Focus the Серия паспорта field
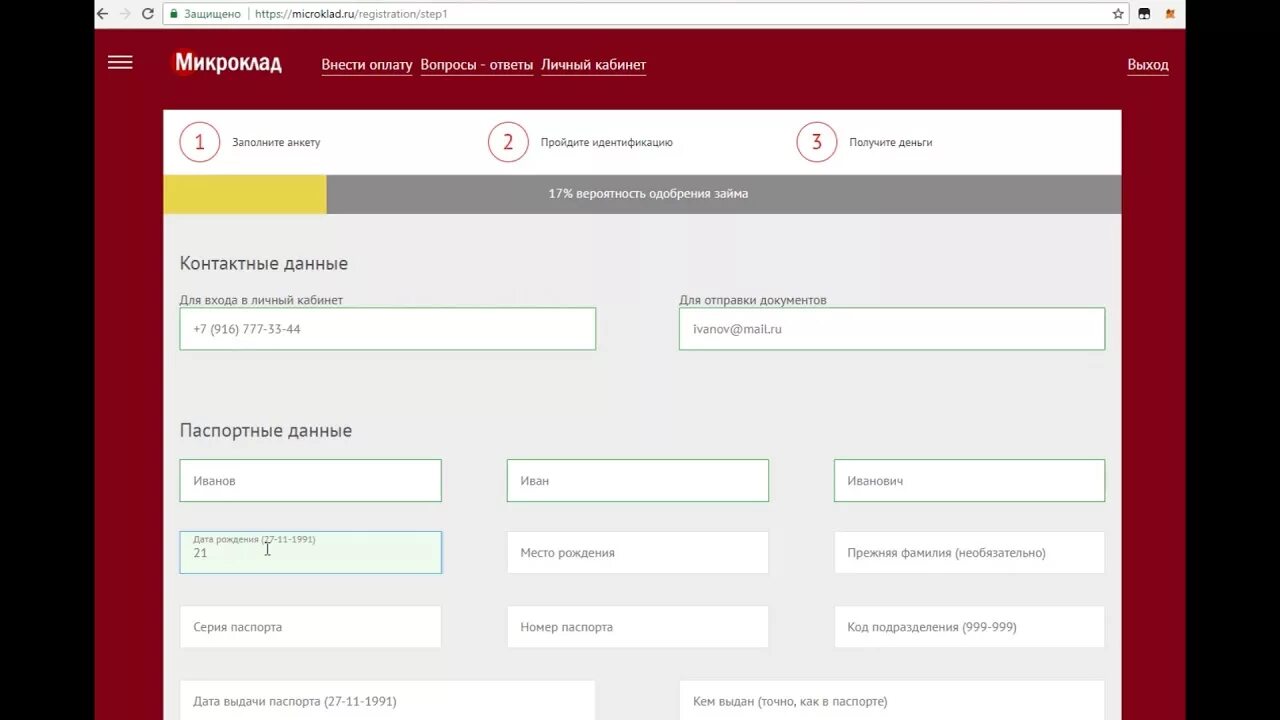Viewport: 1280px width, 720px height. [x=310, y=627]
